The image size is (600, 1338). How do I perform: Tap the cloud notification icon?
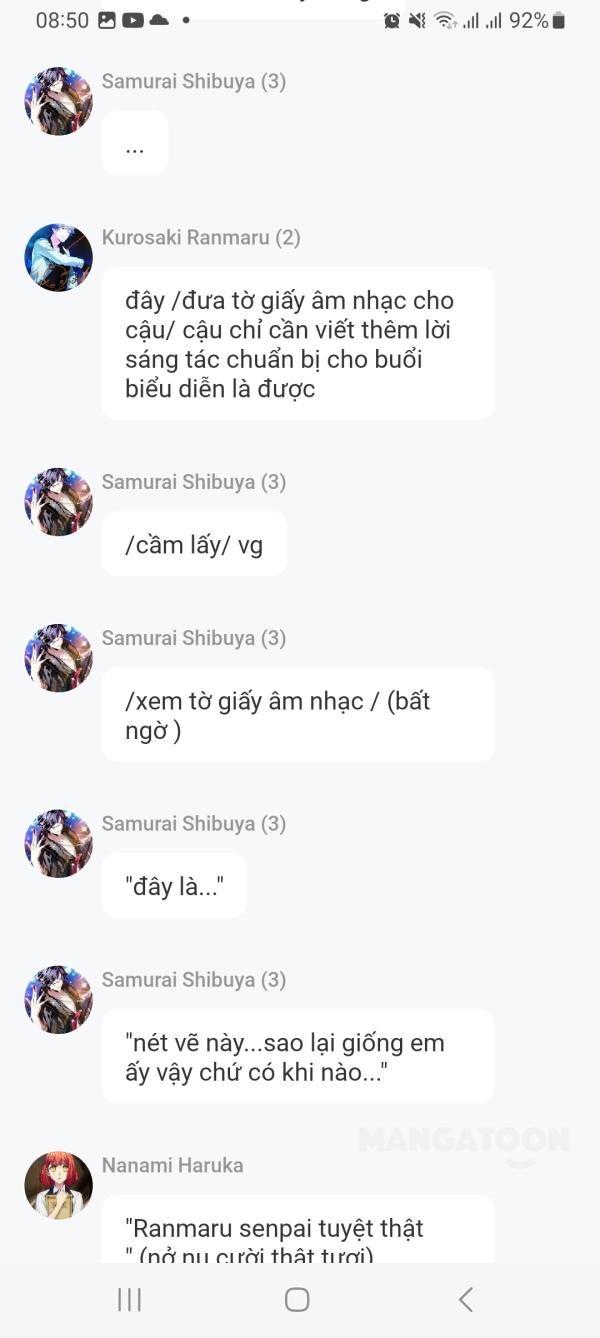point(158,20)
